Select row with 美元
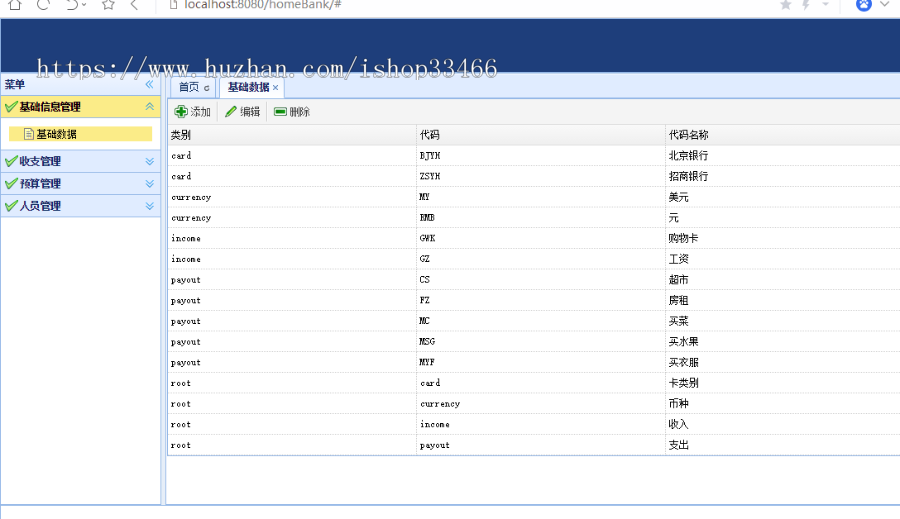 (534, 197)
